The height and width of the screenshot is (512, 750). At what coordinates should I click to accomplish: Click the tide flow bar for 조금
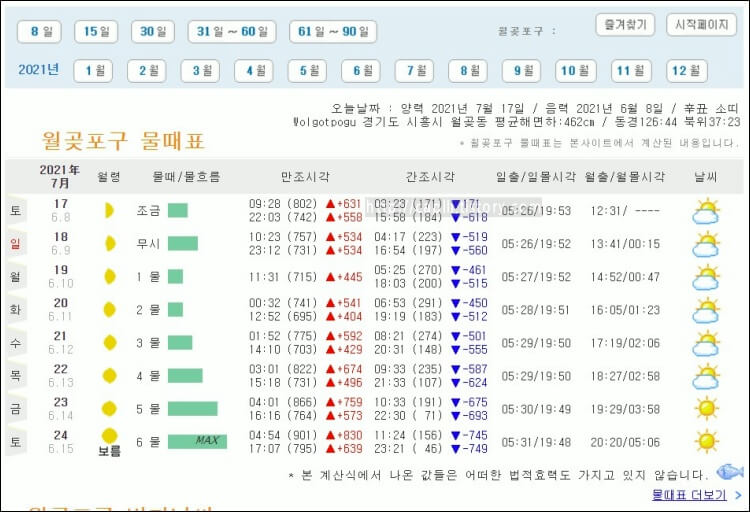click(x=178, y=211)
